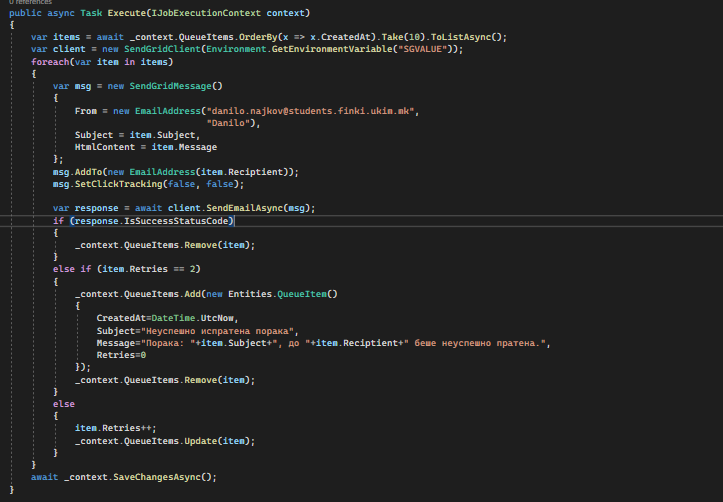Viewport: 723px width, 502px height.
Task: Click the foreach keyword
Action: (52, 61)
